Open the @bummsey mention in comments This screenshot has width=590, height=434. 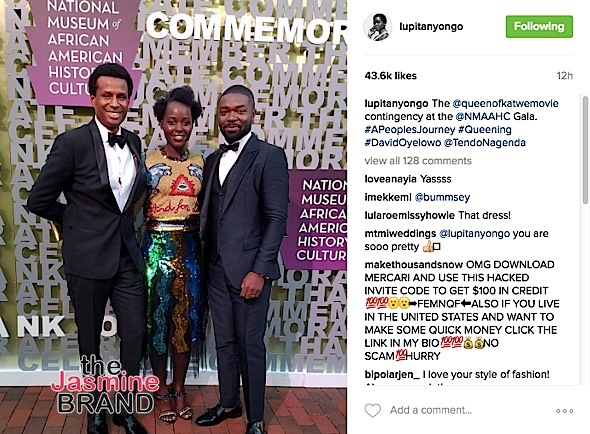tap(442, 197)
